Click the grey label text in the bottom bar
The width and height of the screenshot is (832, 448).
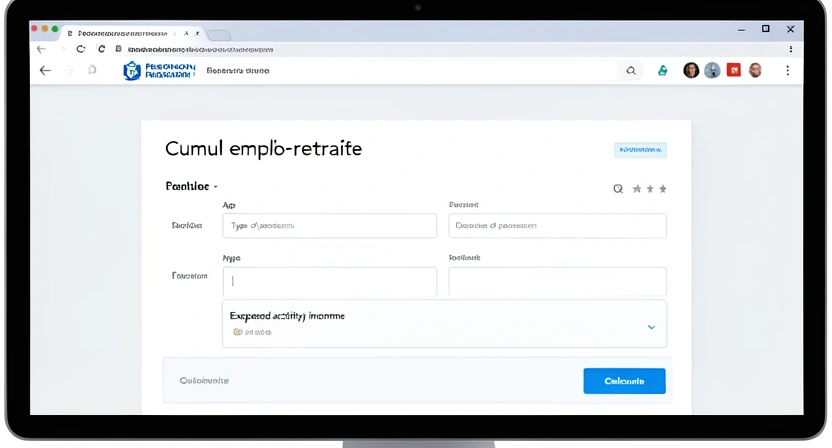204,381
